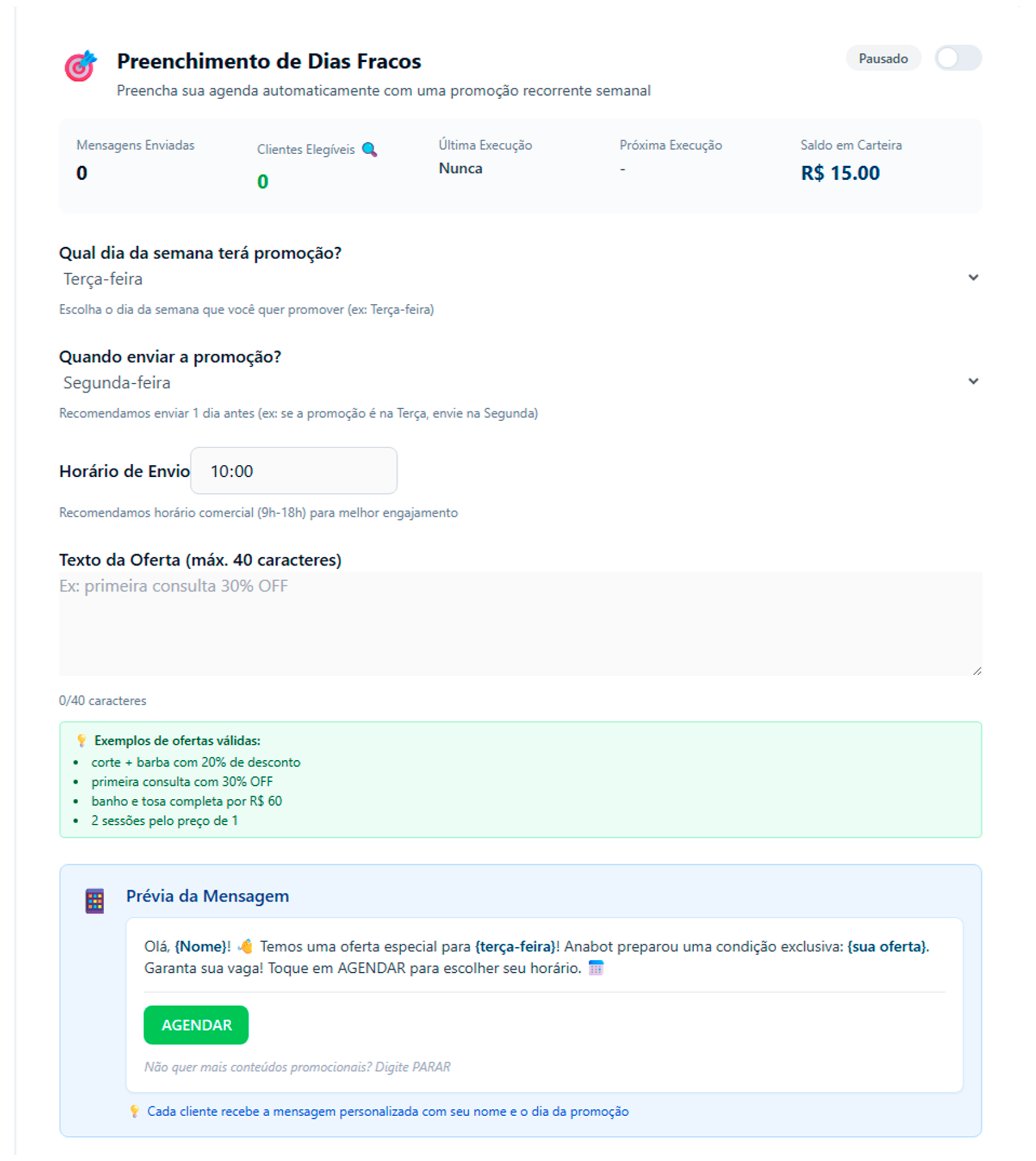Image resolution: width=1036 pixels, height=1161 pixels.
Task: Click the calendar emoji in message preview
Action: click(x=596, y=968)
